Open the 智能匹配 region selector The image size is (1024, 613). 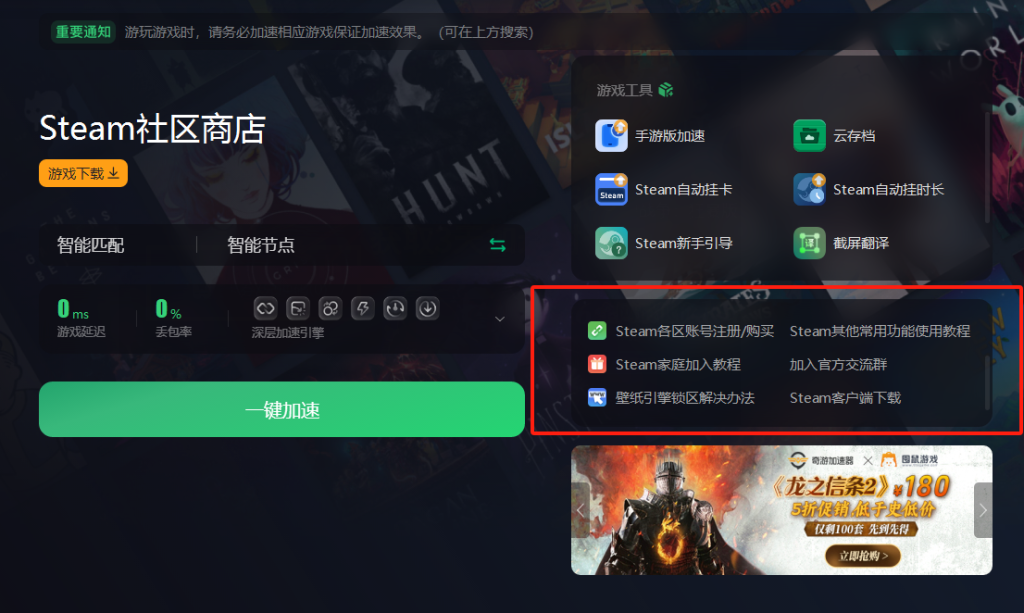coord(90,245)
